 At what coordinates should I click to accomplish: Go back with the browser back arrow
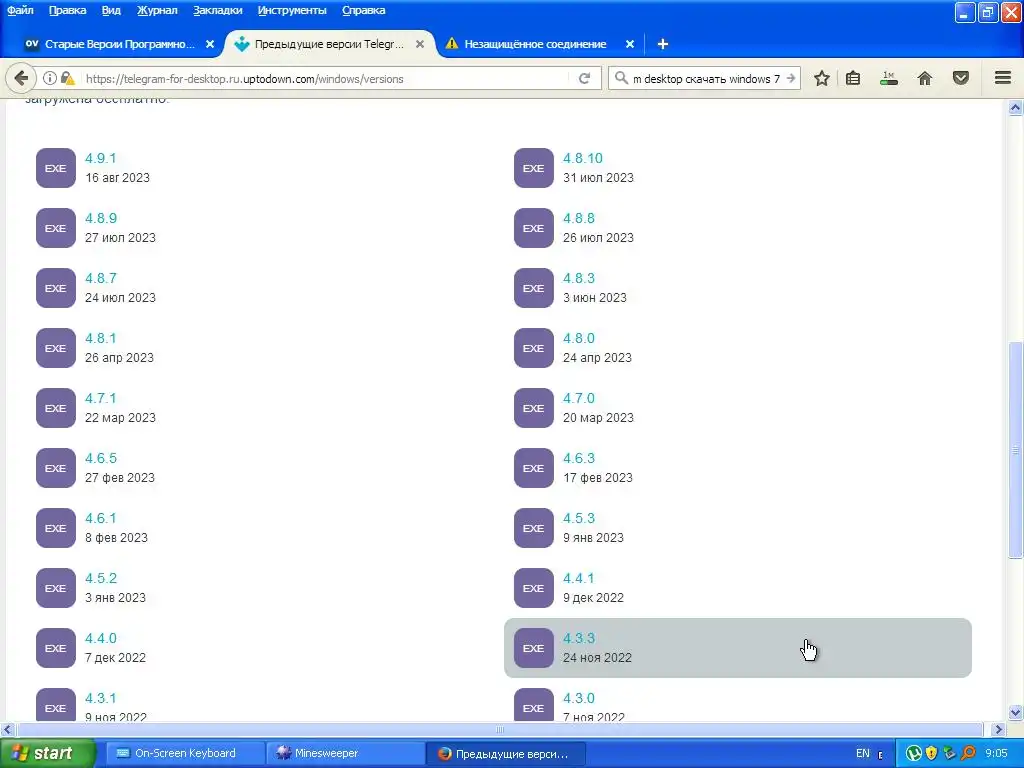[x=21, y=78]
